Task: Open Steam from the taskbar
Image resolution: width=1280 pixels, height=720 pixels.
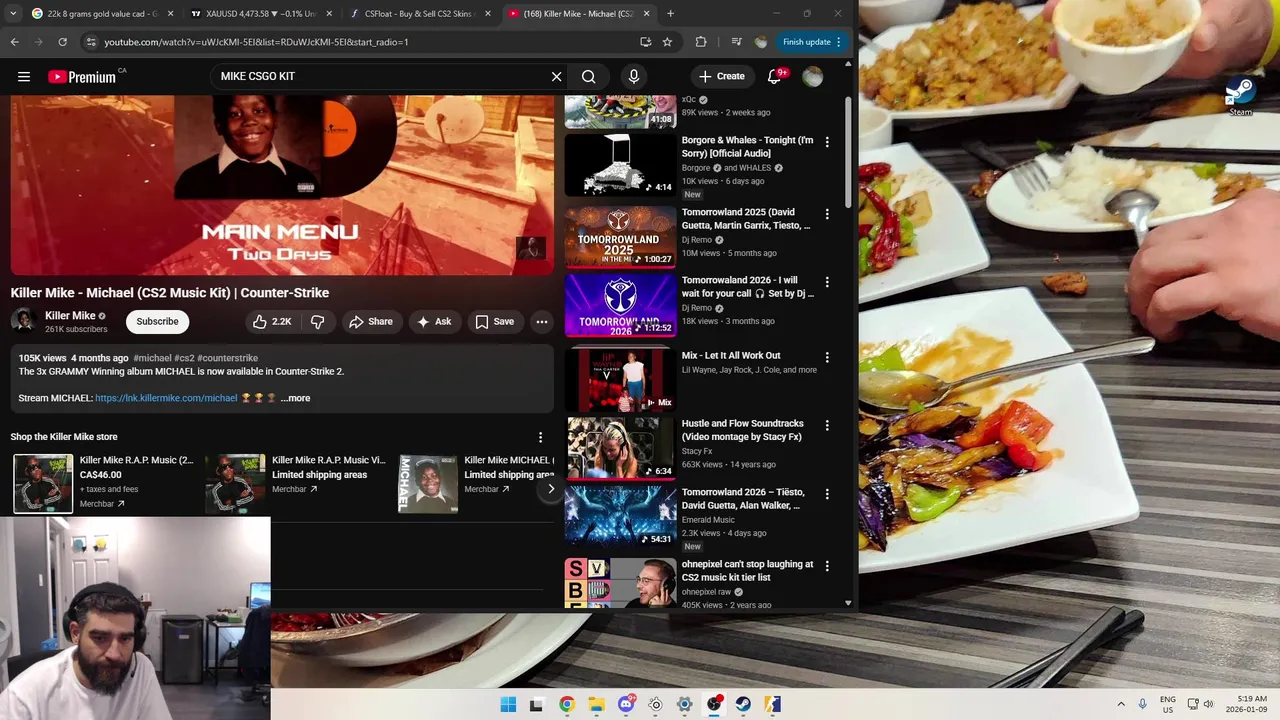Action: coord(743,704)
